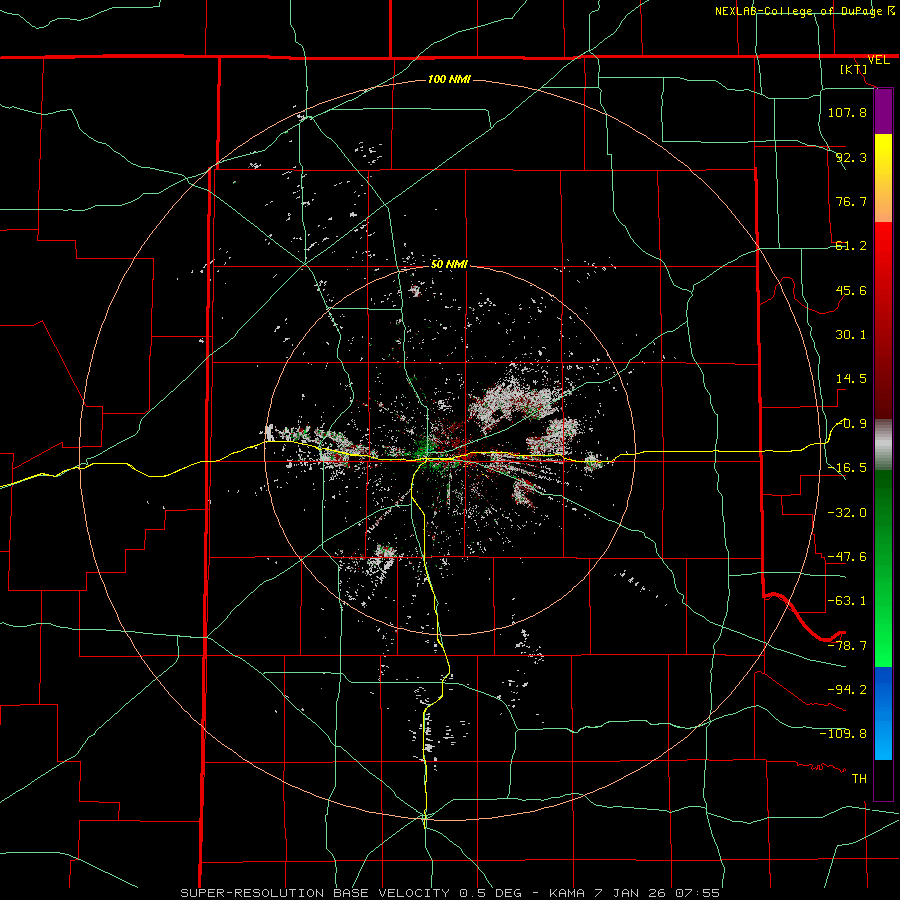900x900 pixels.
Task: Select the 61.2 velocity scale label
Action: (851, 246)
